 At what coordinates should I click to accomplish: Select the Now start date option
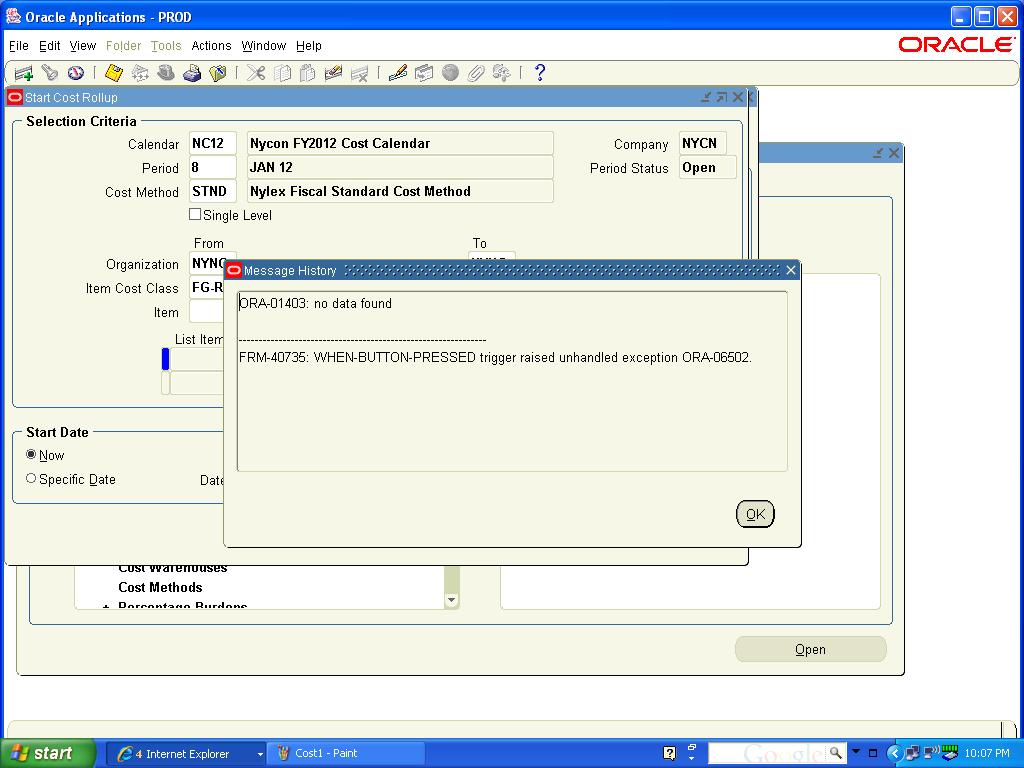point(31,455)
